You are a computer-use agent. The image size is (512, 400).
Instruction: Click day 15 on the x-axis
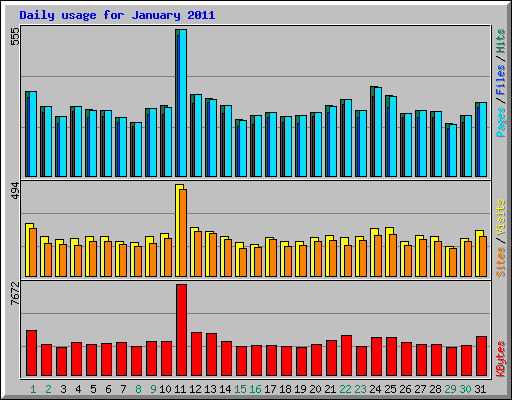click(240, 389)
